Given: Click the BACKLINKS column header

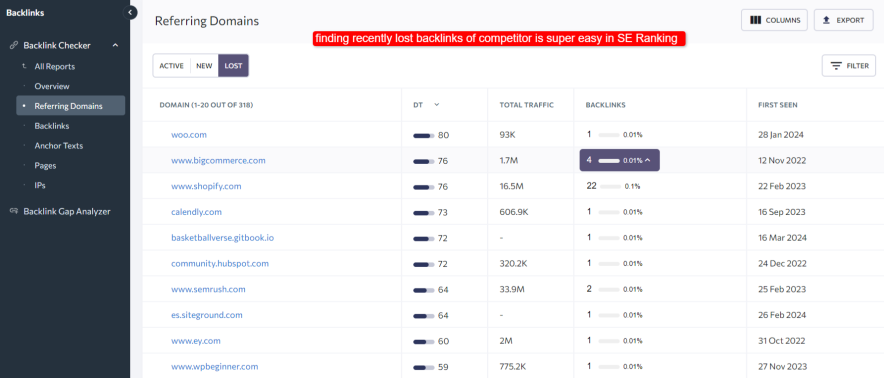Looking at the screenshot, I should pyautogui.click(x=605, y=105).
